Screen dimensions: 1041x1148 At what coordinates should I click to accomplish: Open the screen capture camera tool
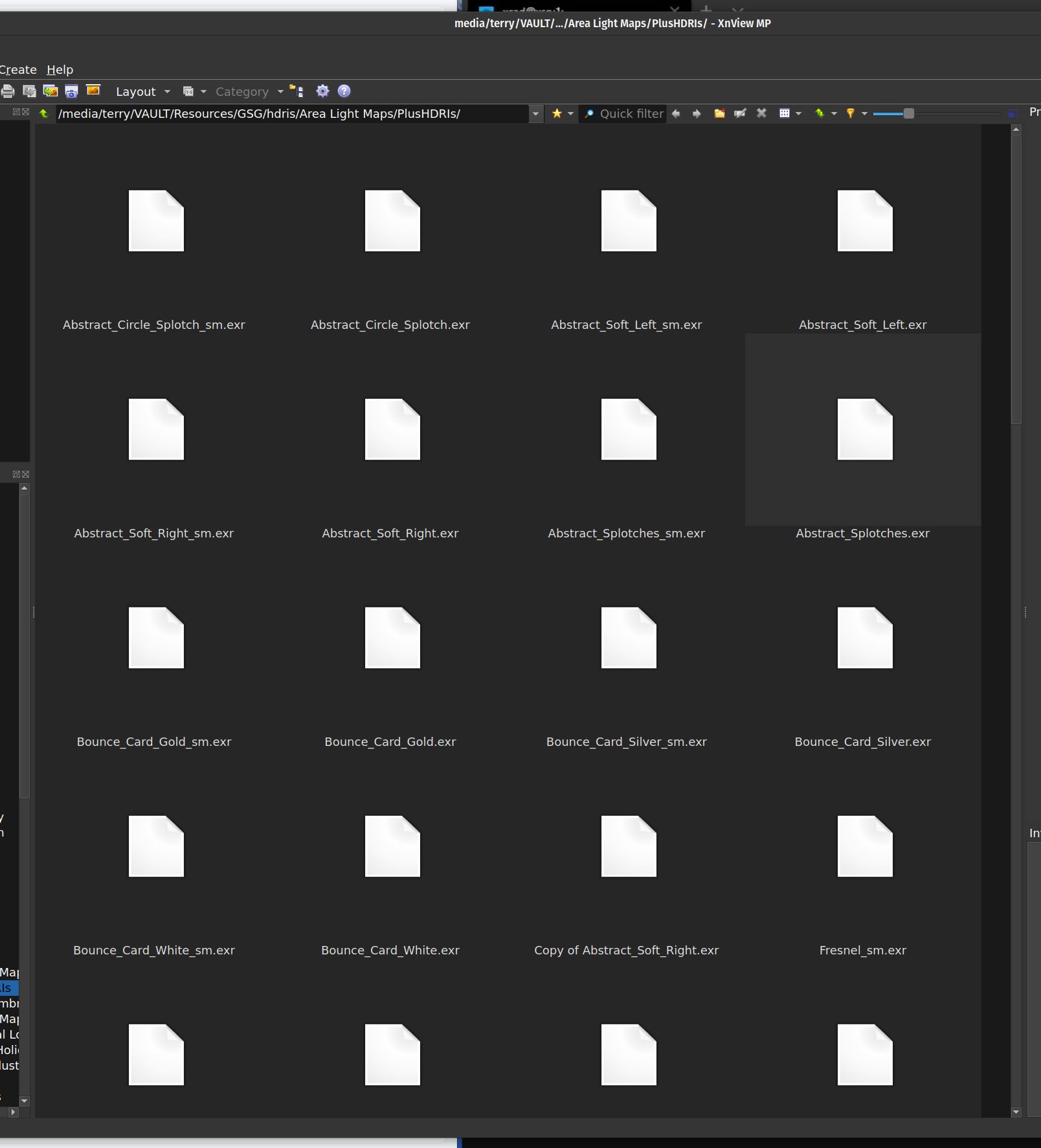[71, 91]
